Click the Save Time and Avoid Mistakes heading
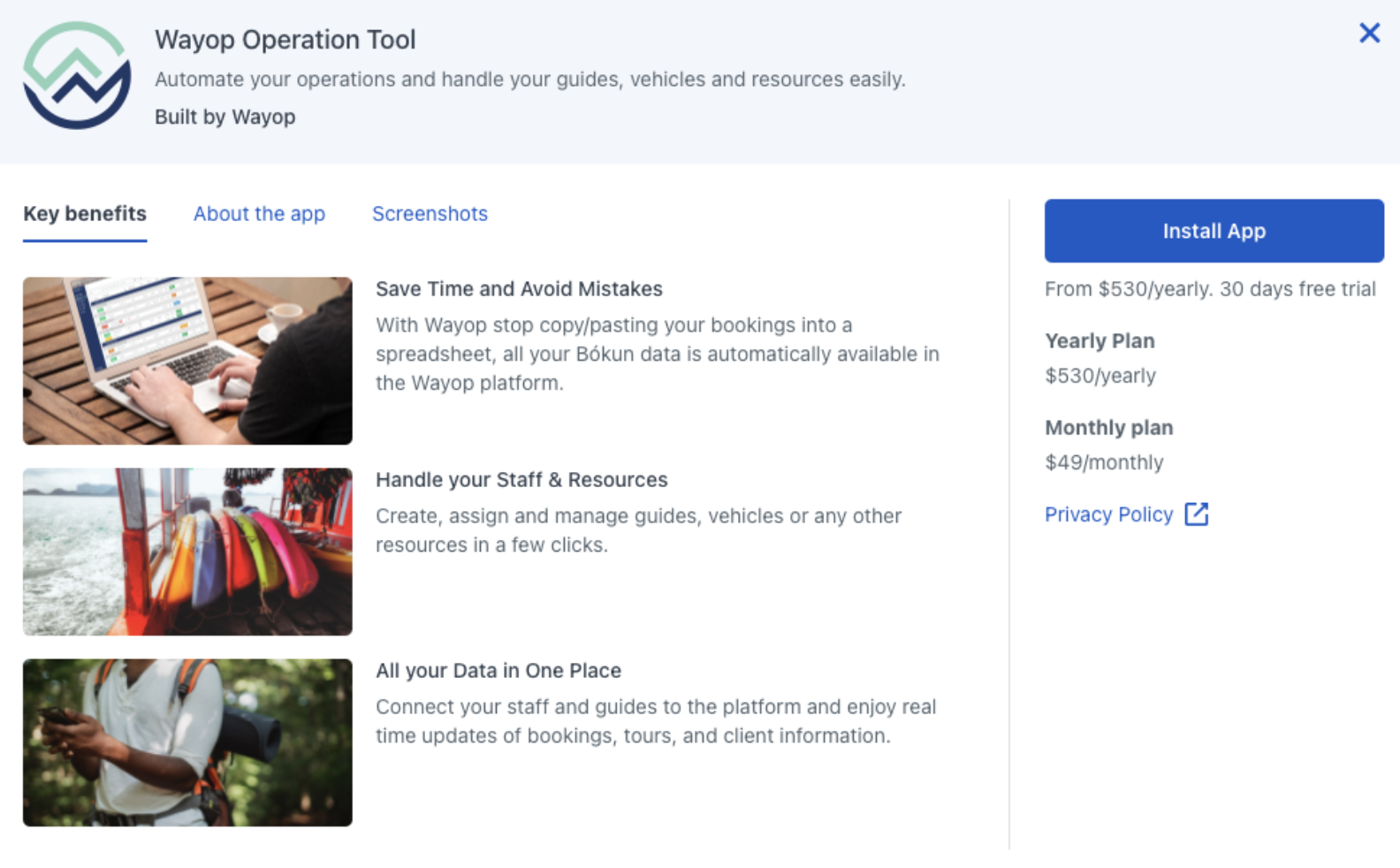 click(x=519, y=289)
